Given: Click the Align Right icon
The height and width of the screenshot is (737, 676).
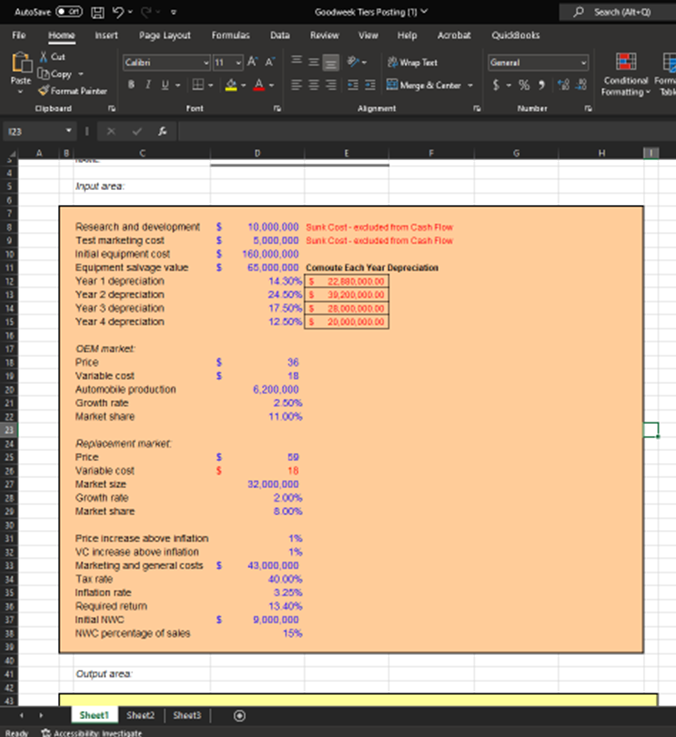Looking at the screenshot, I should (331, 85).
